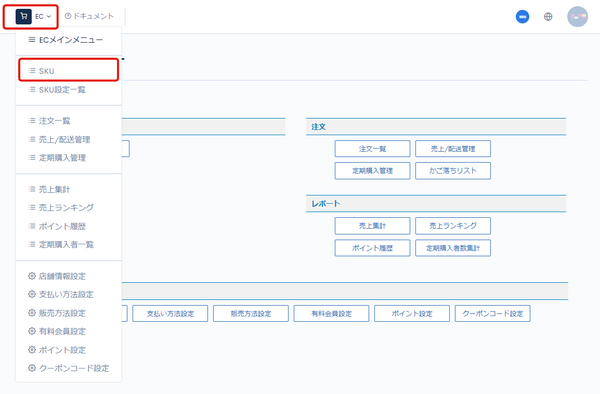Click gear icon beside ポイント設定 menu item
This screenshot has width=600, height=394.
(x=32, y=350)
